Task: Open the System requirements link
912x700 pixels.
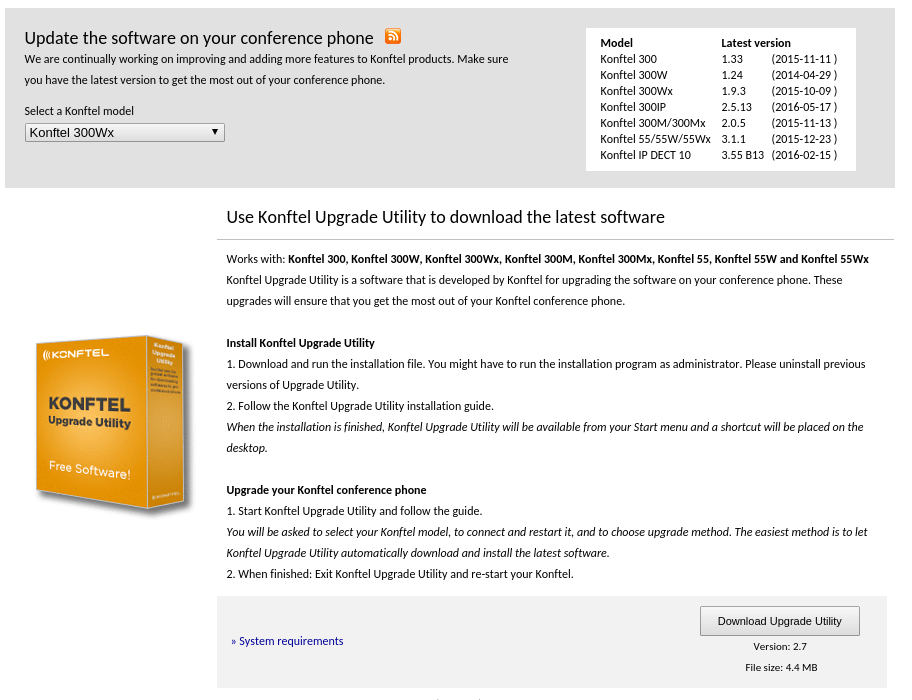Action: pos(291,641)
